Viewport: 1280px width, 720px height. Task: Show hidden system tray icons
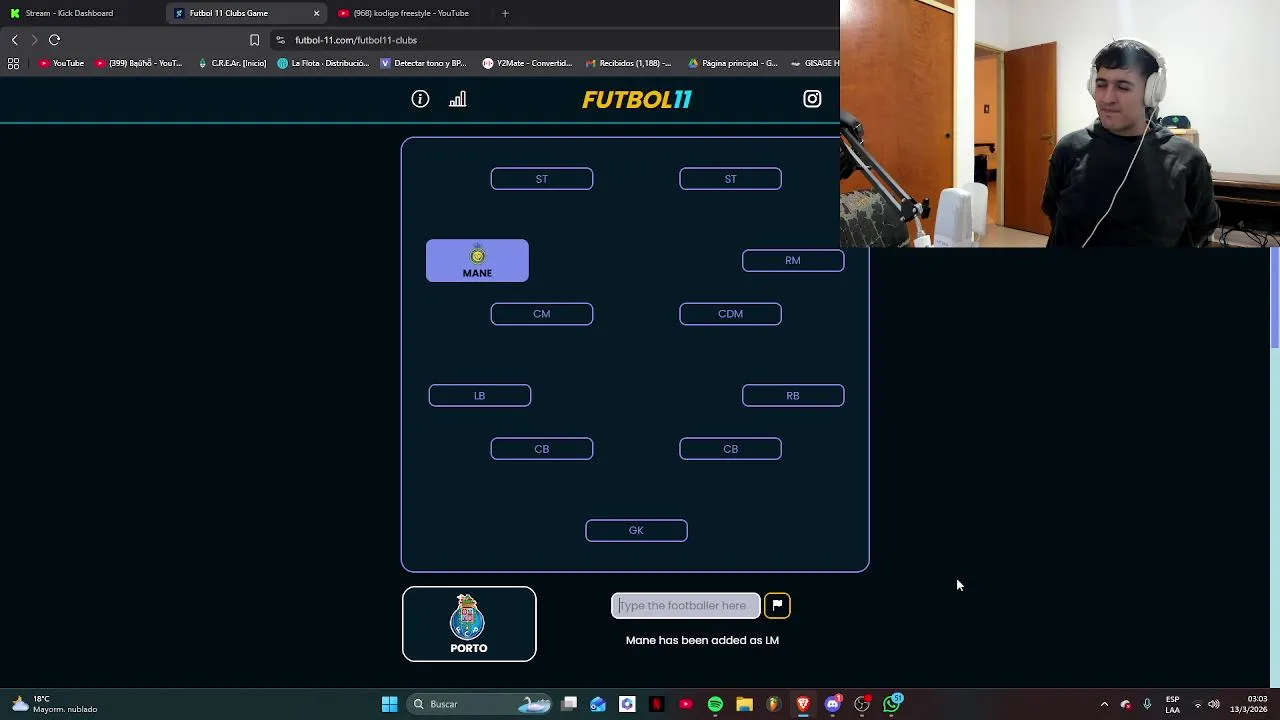(1104, 704)
